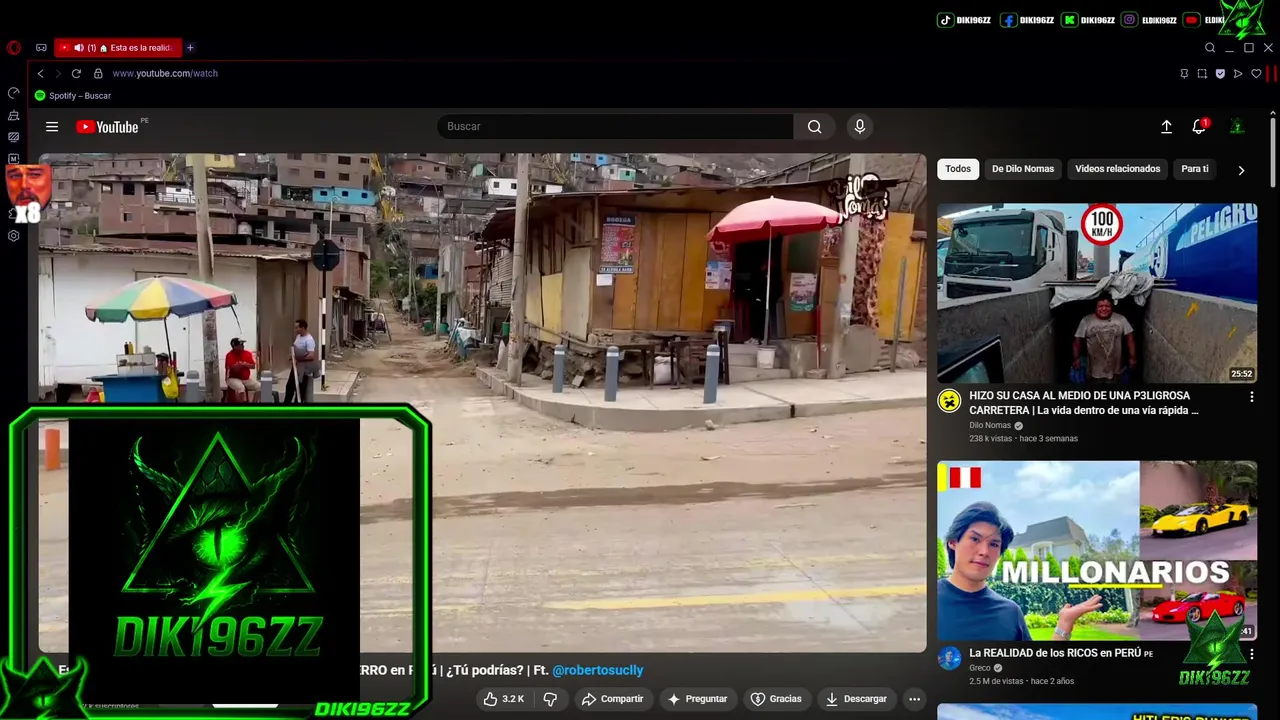View site security via the padlock icon
This screenshot has height=720, width=1280.
pyautogui.click(x=98, y=73)
